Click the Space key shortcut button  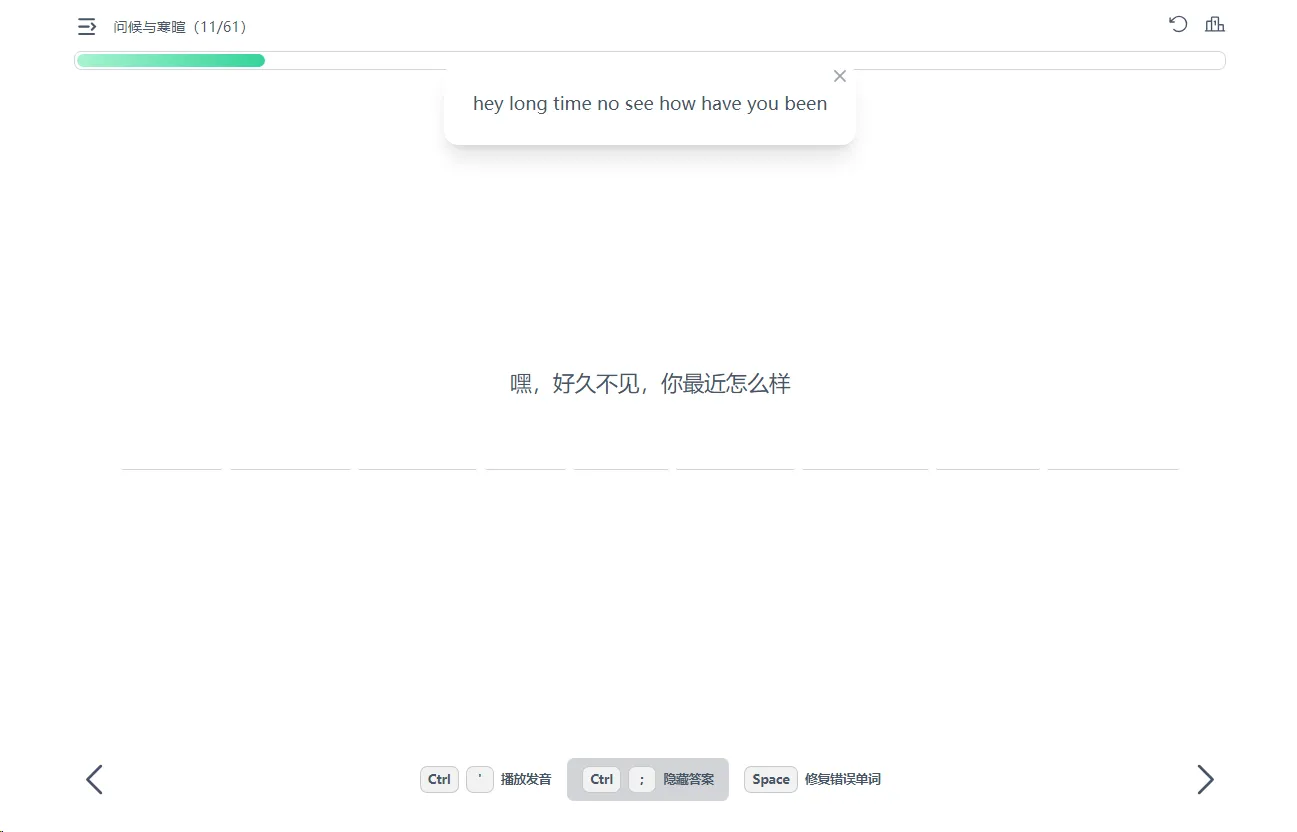click(770, 779)
